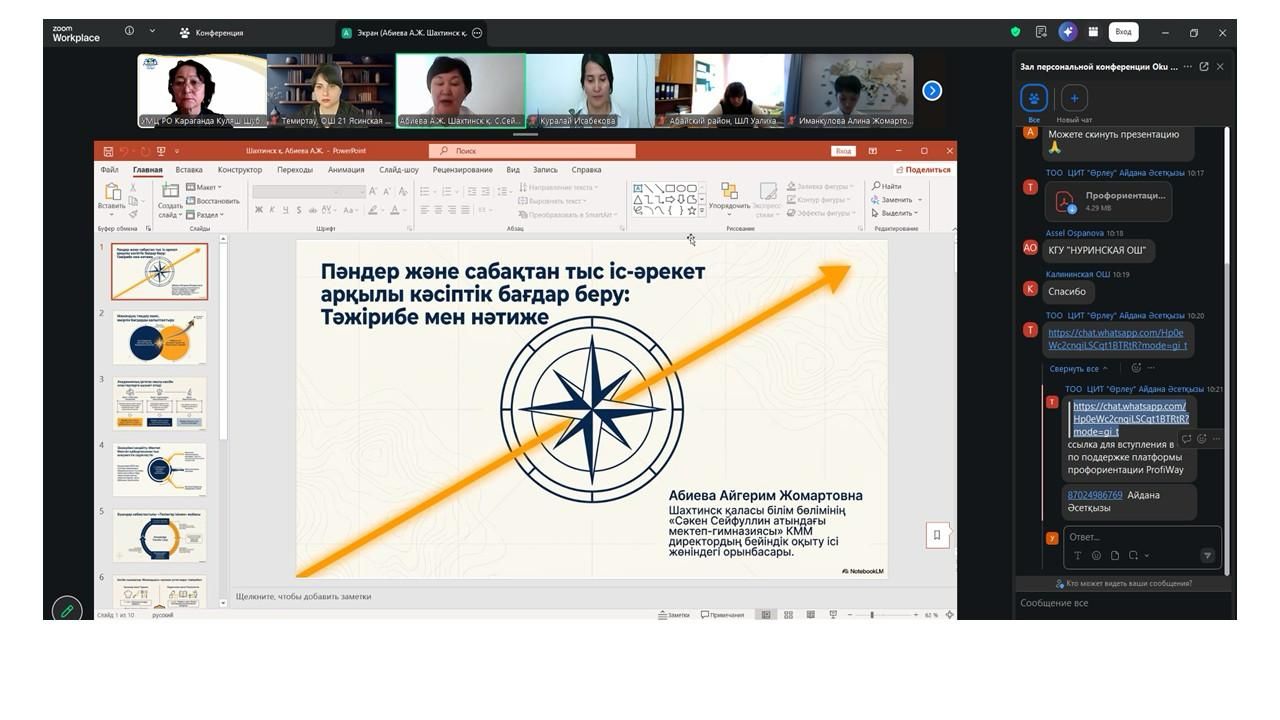1280x720 pixels.
Task: Switch to the Конференция tab
Action: (211, 33)
